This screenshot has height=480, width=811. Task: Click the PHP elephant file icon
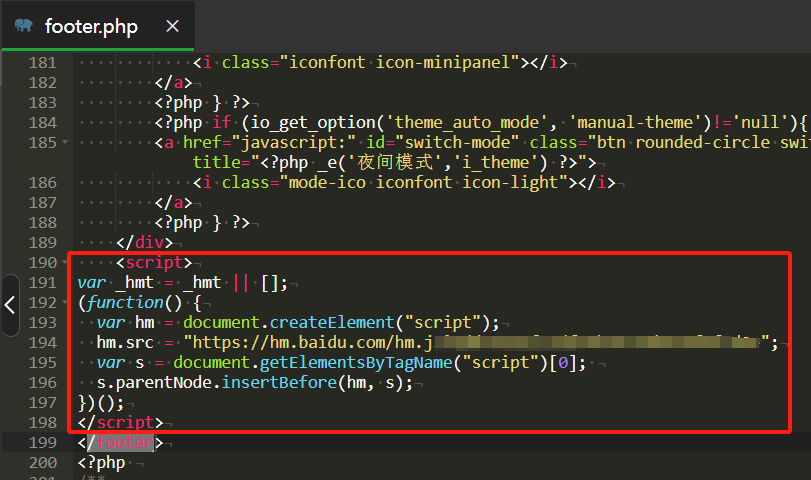coord(24,26)
